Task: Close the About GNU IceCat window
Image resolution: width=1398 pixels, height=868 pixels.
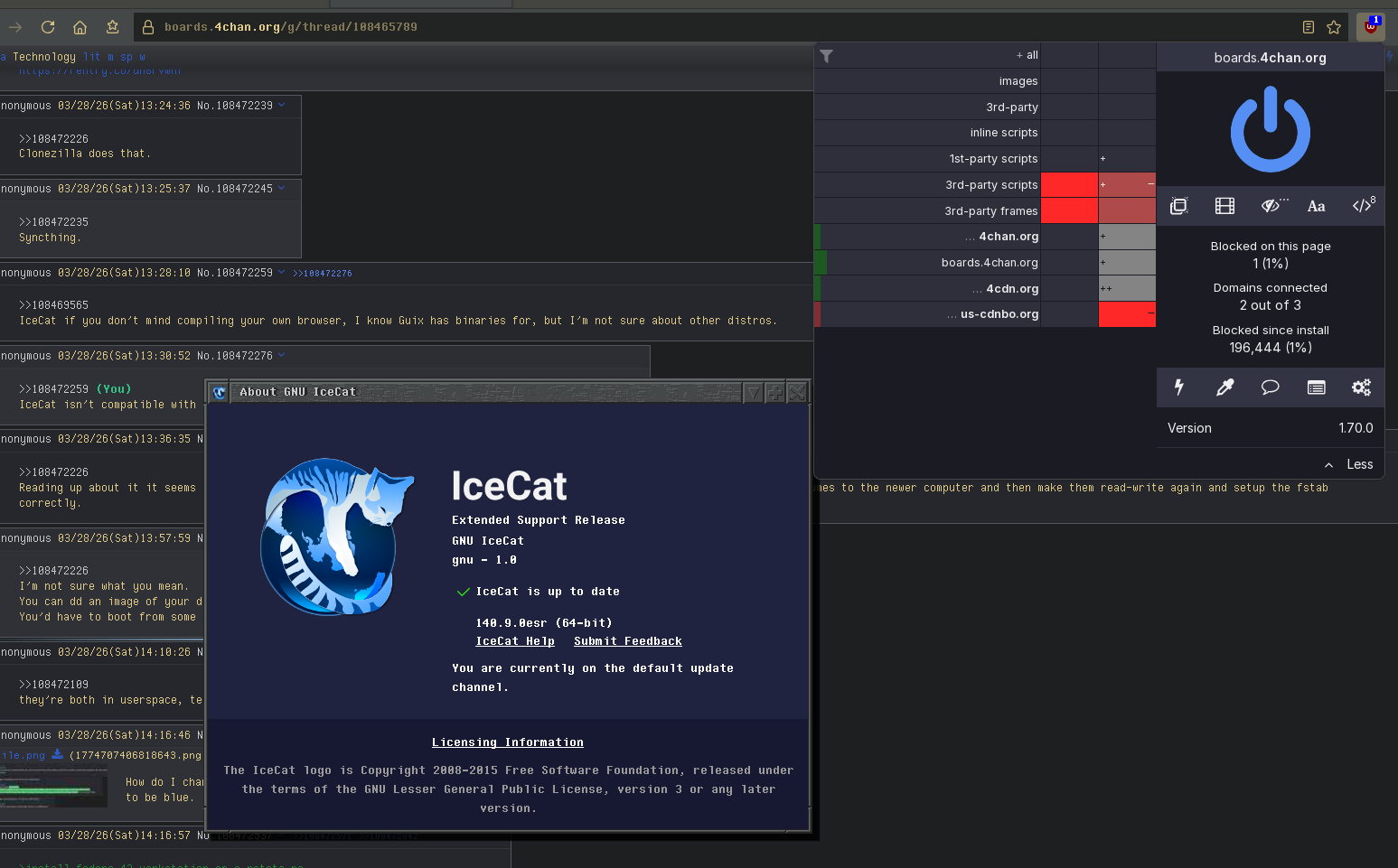Action: [796, 392]
